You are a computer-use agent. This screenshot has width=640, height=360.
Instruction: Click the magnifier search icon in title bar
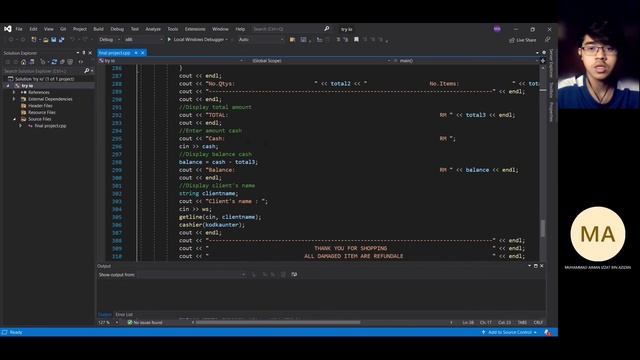[x=327, y=29]
